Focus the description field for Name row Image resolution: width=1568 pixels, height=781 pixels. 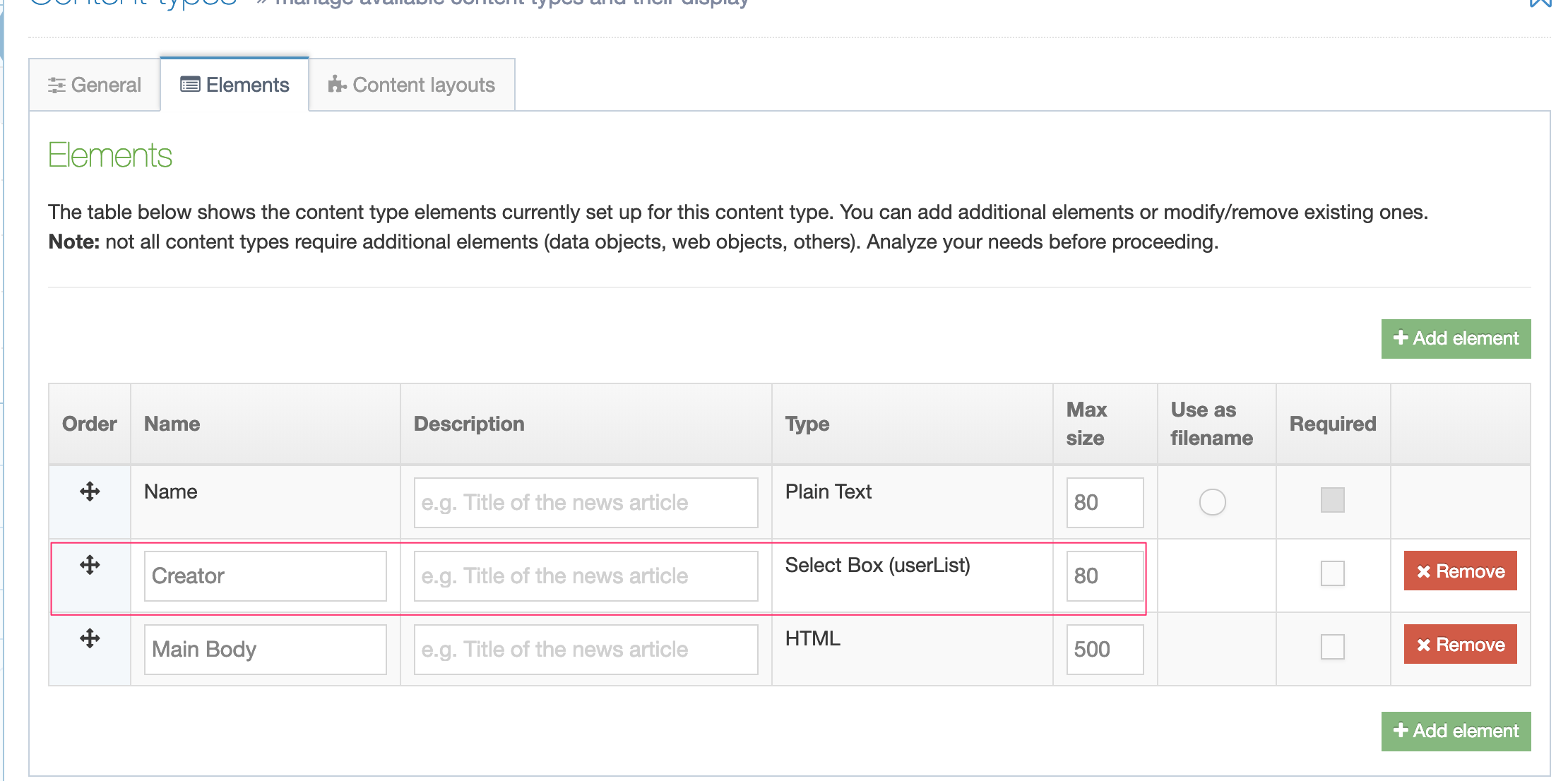(x=586, y=503)
